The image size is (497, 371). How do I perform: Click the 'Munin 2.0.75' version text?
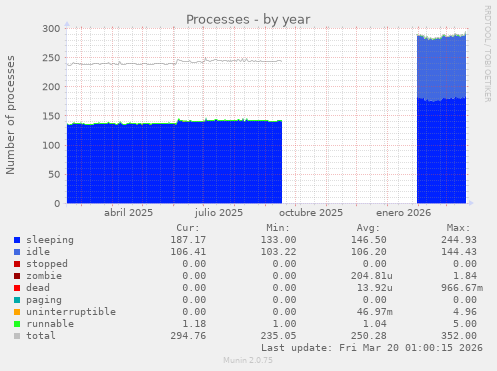[x=248, y=360]
